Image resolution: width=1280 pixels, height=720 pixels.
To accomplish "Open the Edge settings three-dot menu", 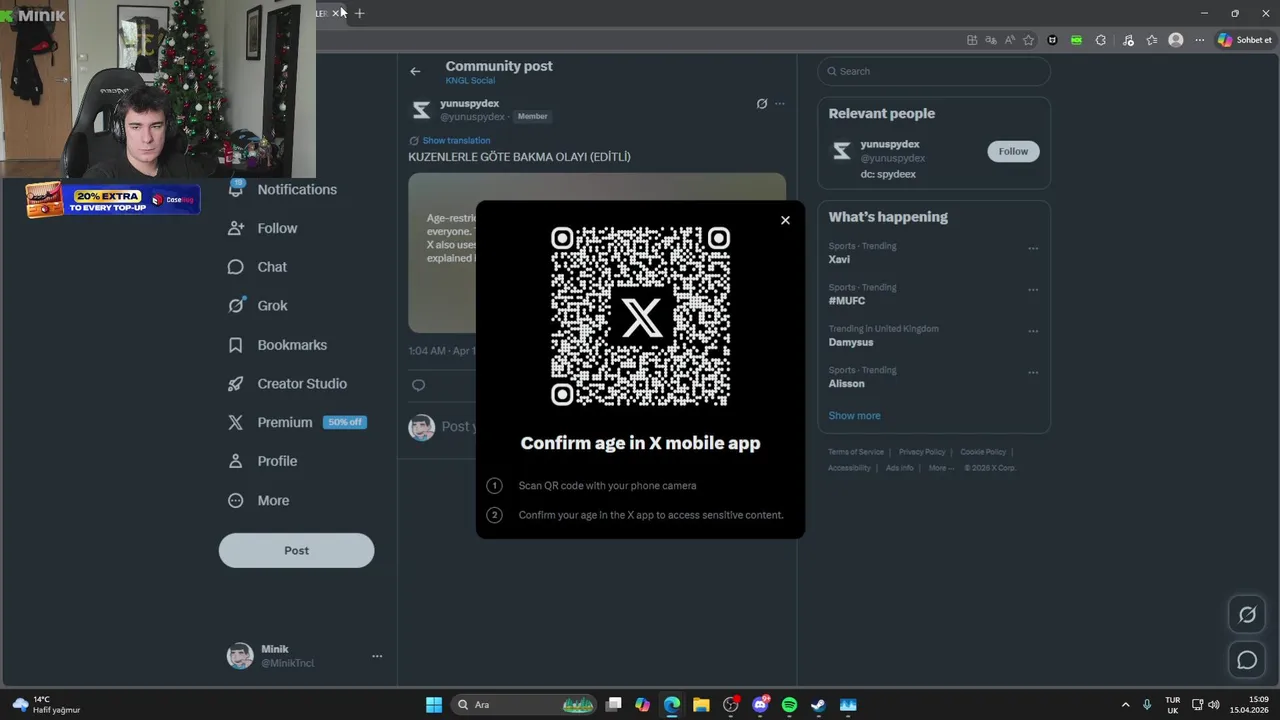I will coord(1200,40).
